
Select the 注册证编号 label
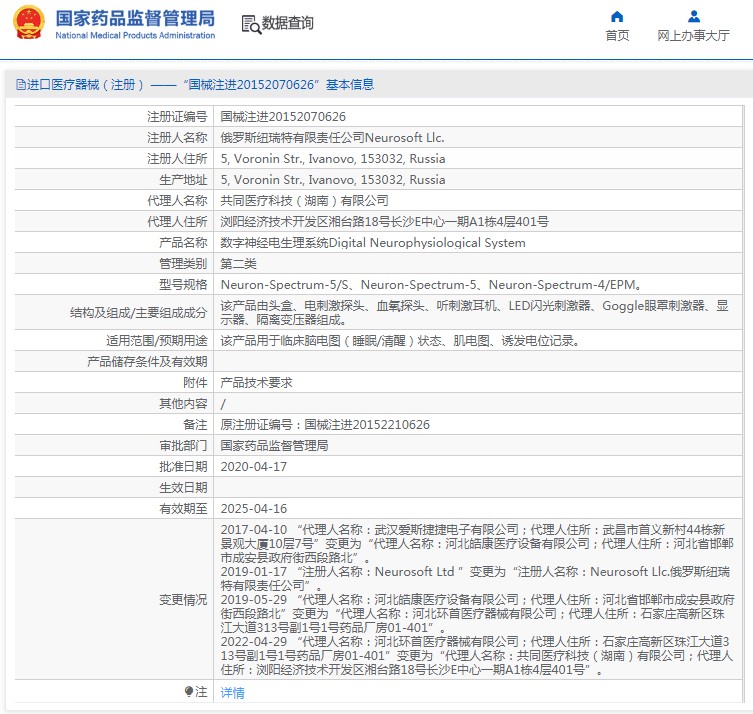(177, 117)
